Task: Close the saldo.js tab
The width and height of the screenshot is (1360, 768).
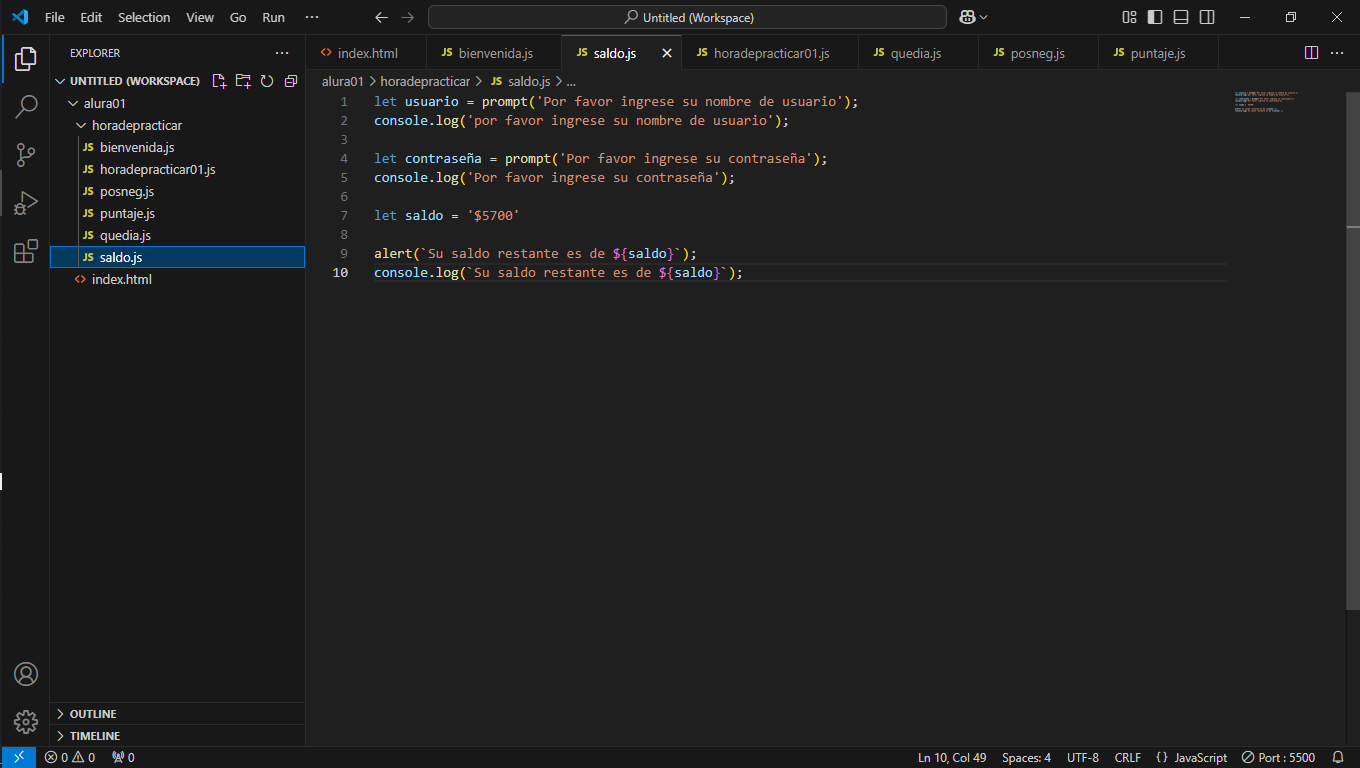Action: [667, 53]
